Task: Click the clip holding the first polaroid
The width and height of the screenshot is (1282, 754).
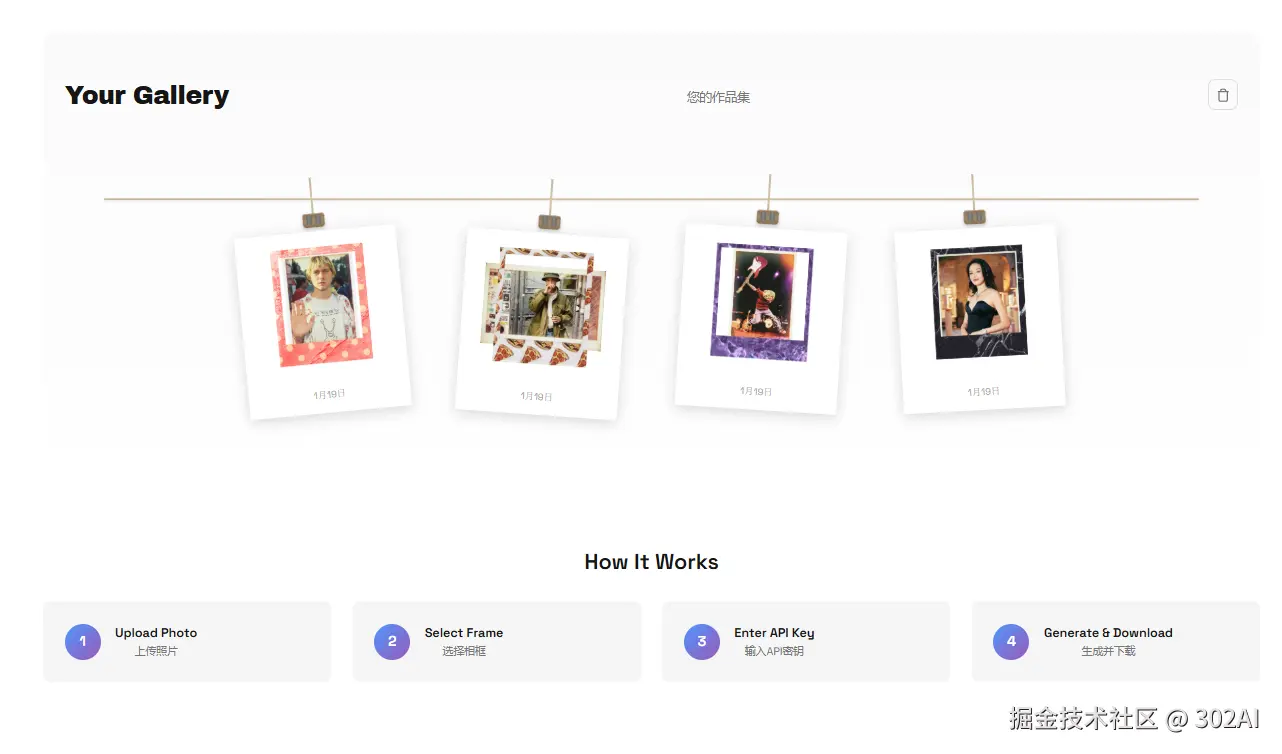Action: tap(313, 220)
